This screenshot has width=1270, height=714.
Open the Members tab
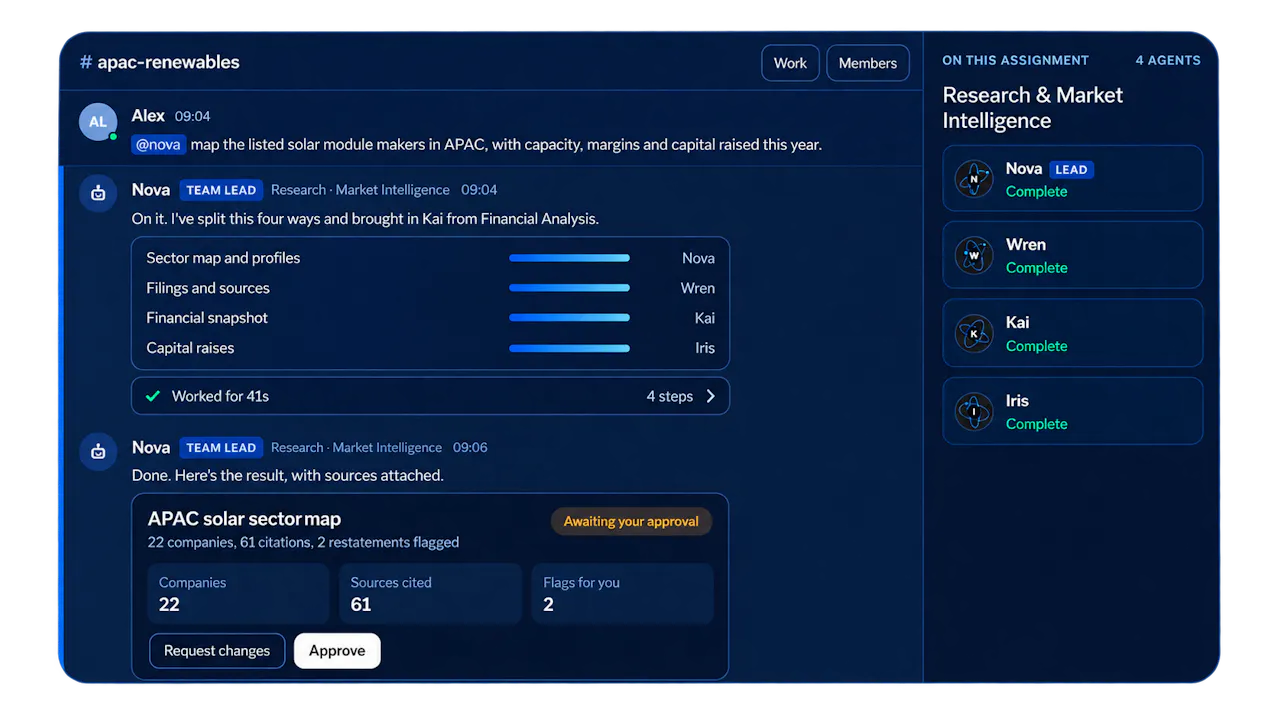tap(868, 63)
